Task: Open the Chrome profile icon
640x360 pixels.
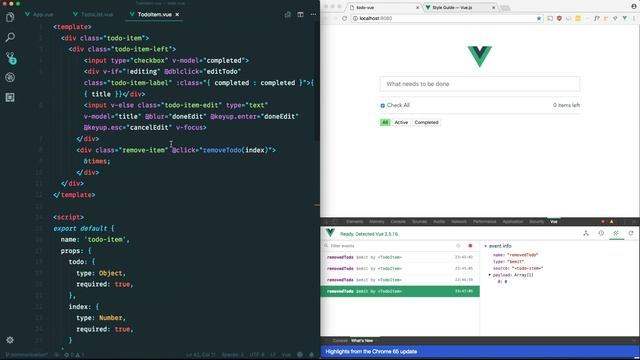Action: tap(634, 6)
